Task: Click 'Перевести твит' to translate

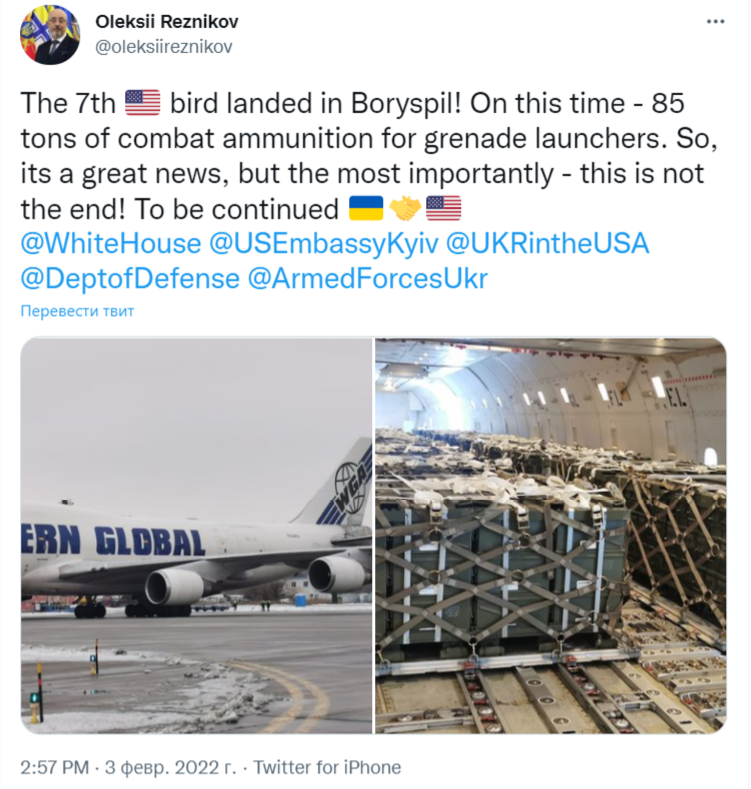Action: pos(77,311)
